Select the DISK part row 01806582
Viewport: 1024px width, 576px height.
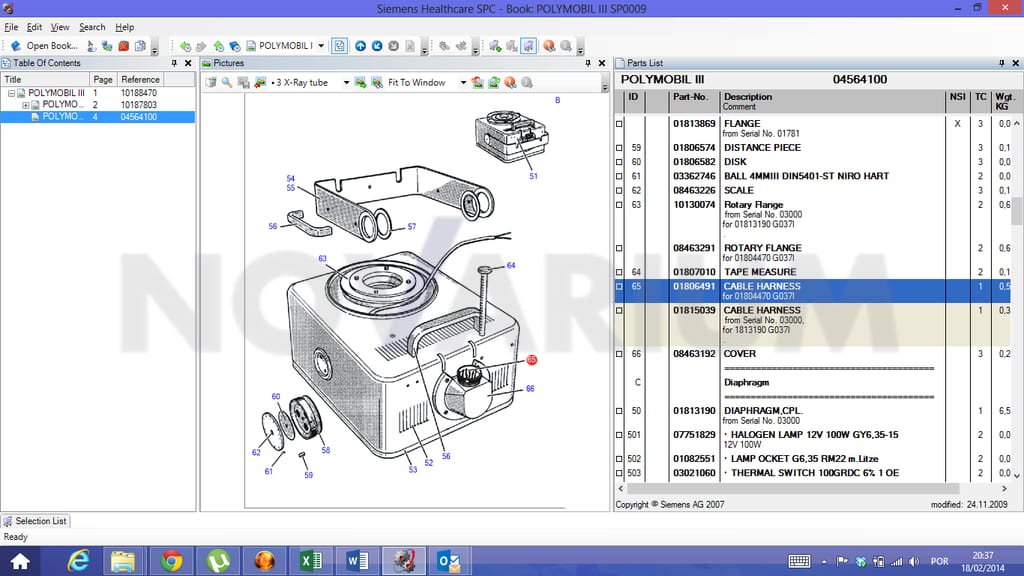click(812, 162)
